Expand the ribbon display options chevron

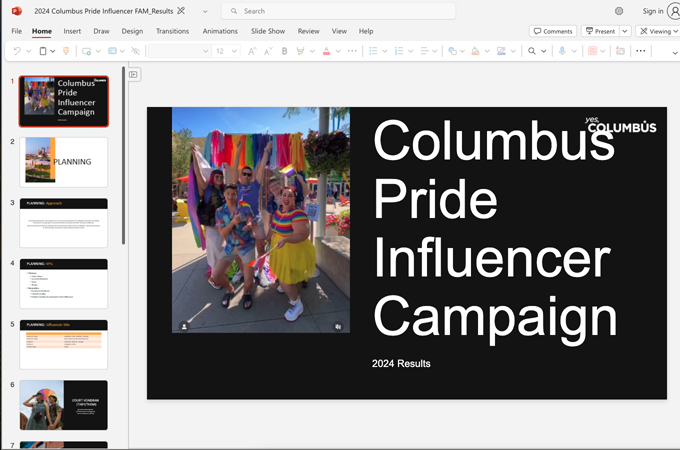(675, 53)
